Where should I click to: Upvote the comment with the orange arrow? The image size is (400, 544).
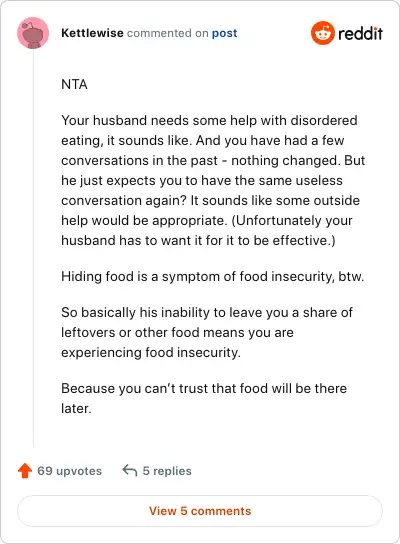(x=25, y=471)
